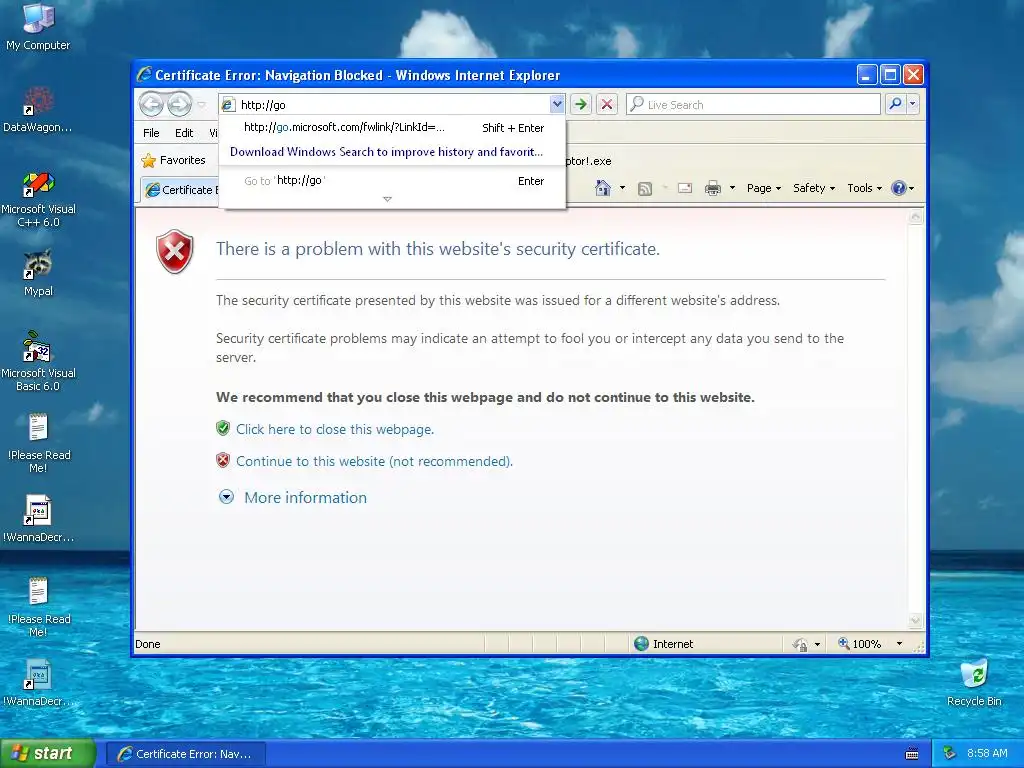The width and height of the screenshot is (1024, 768).
Task: Click the system tray clock 8:58 AM
Action: click(987, 753)
